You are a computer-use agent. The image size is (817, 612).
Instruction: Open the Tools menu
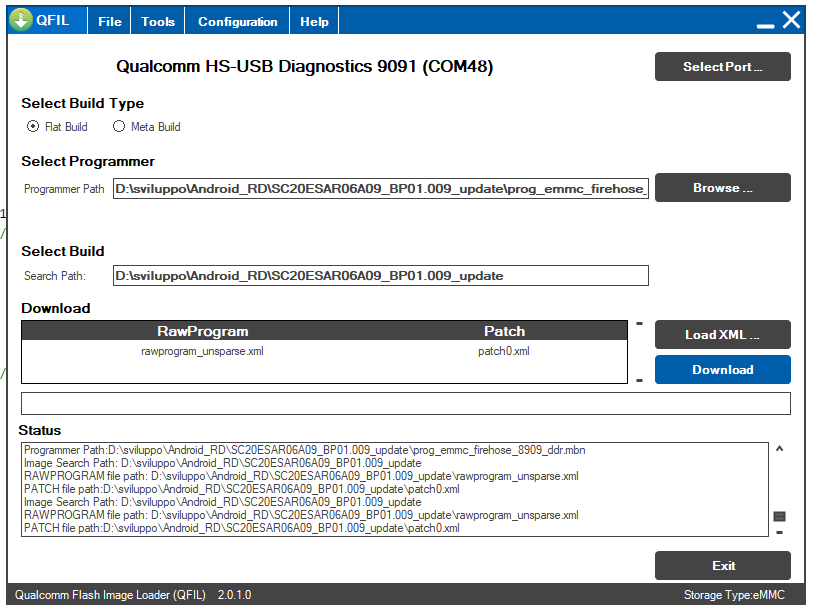click(x=158, y=22)
